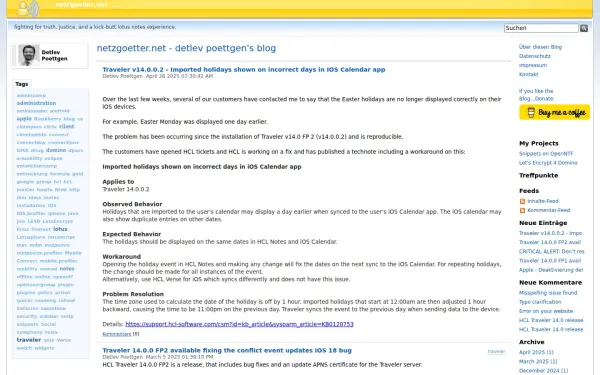Click the 'Treffpunkte' sidebar heading
The width and height of the screenshot is (600, 375).
point(538,176)
